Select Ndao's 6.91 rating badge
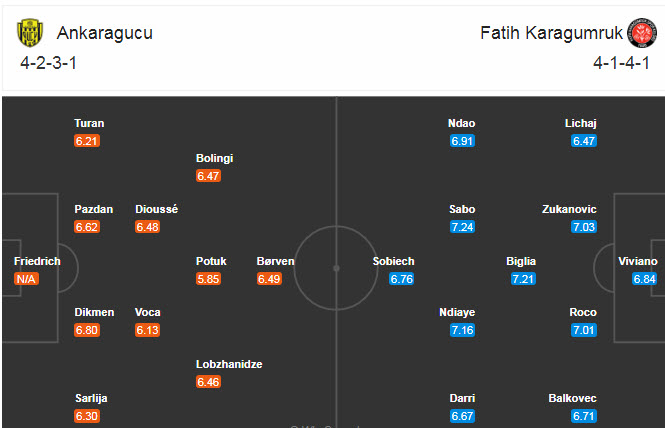The width and height of the screenshot is (665, 428). (462, 141)
